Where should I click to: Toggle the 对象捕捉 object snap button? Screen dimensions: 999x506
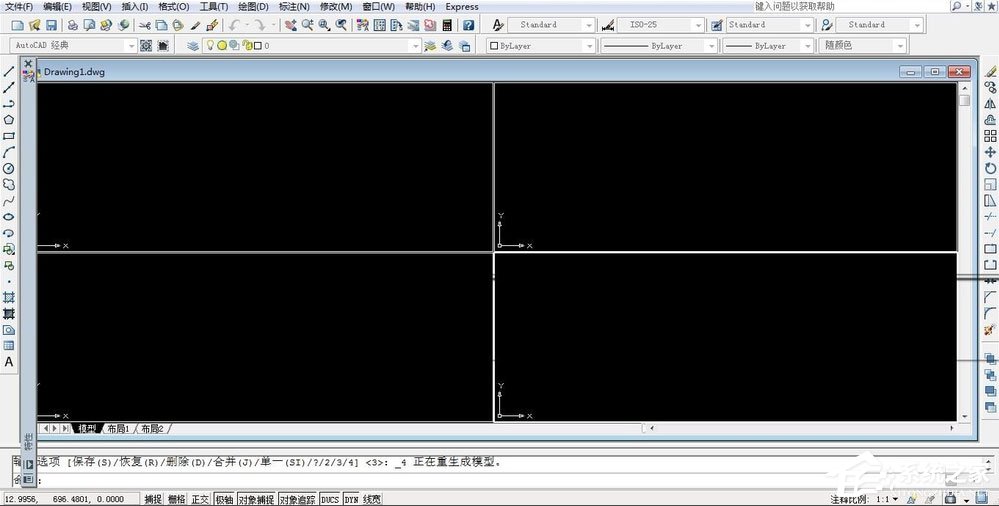pyautogui.click(x=256, y=500)
